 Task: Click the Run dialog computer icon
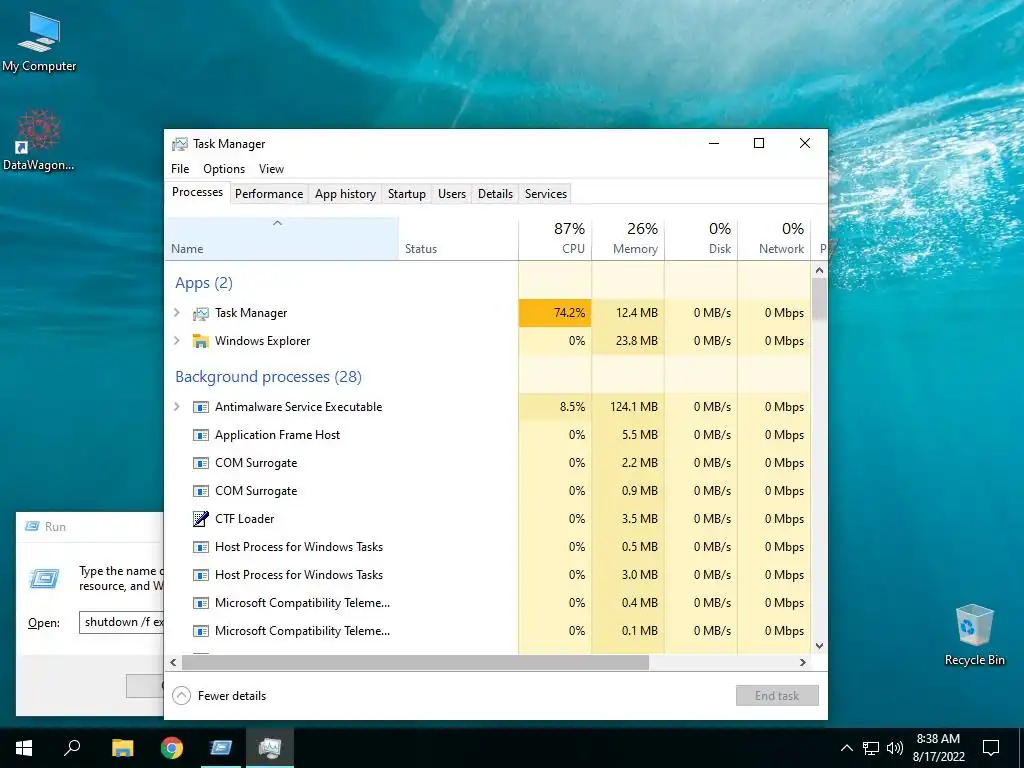pyautogui.click(x=44, y=577)
